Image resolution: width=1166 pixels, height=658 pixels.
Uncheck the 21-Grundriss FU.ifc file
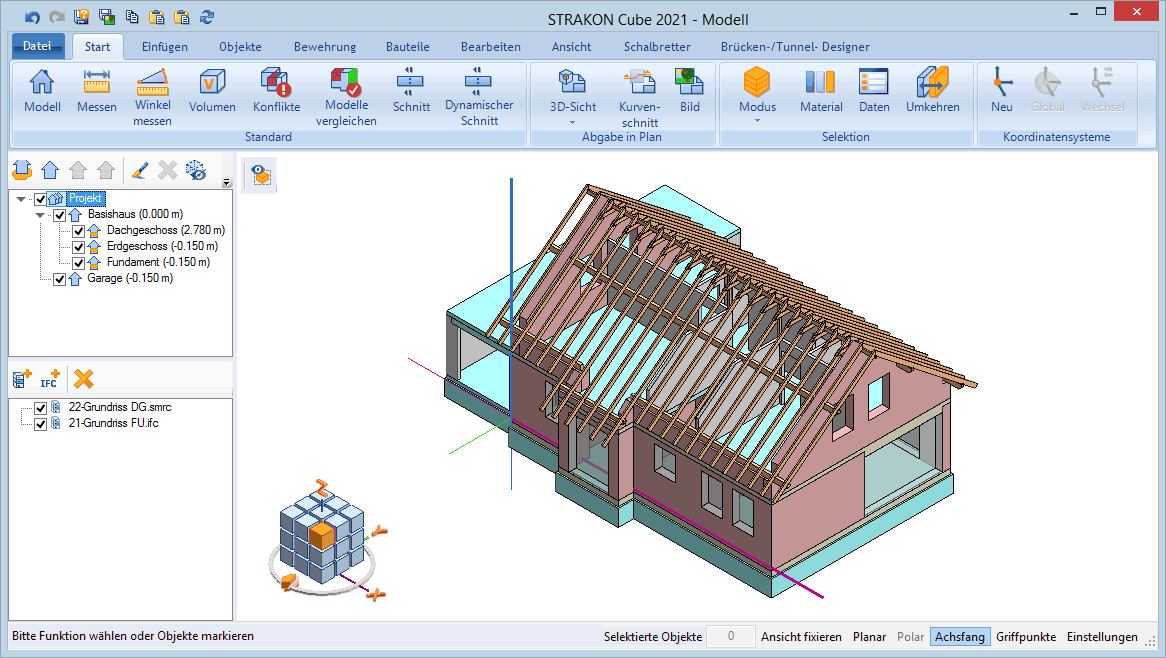(40, 424)
